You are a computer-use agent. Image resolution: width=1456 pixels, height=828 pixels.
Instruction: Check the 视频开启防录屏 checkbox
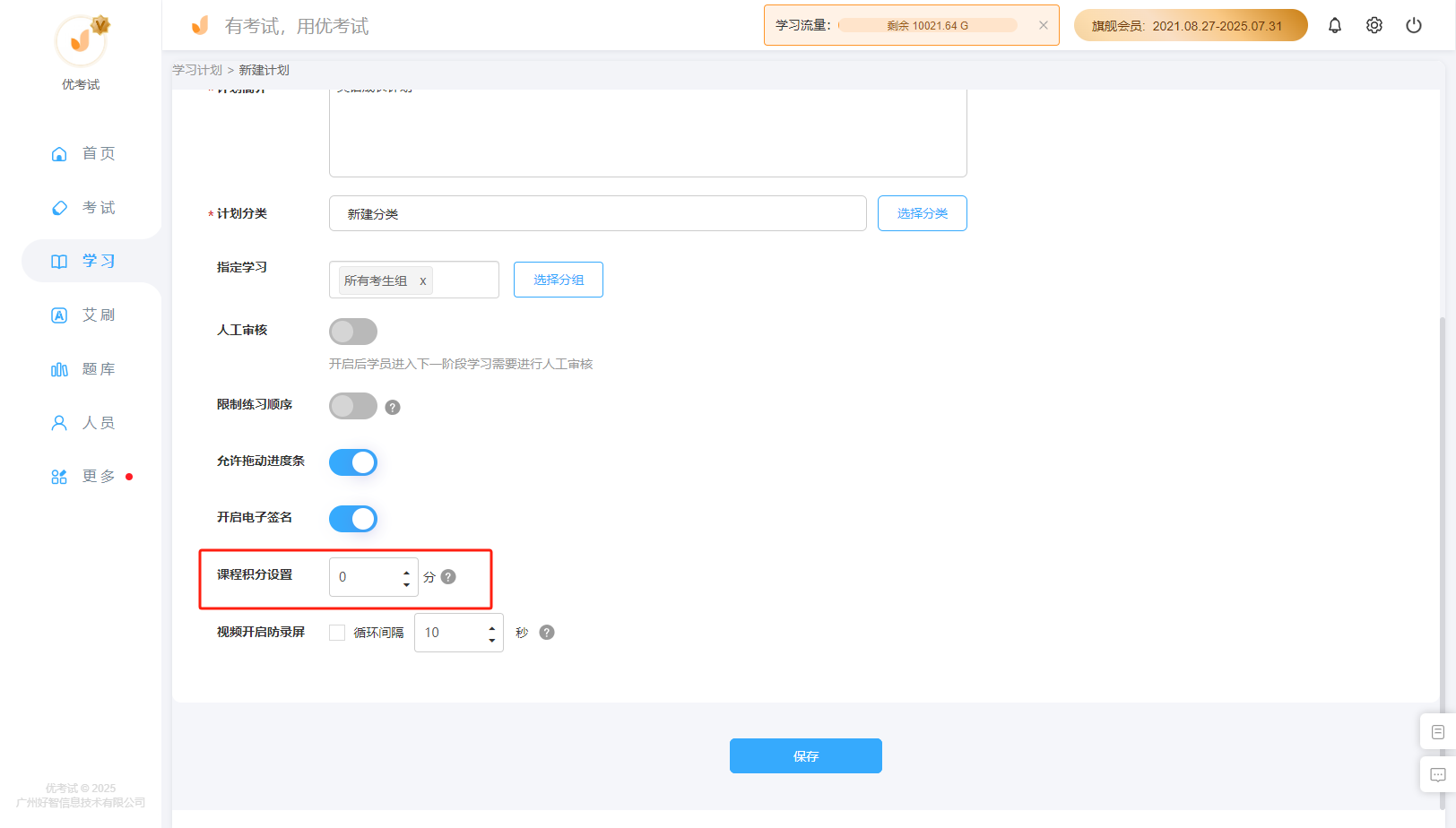tap(337, 633)
